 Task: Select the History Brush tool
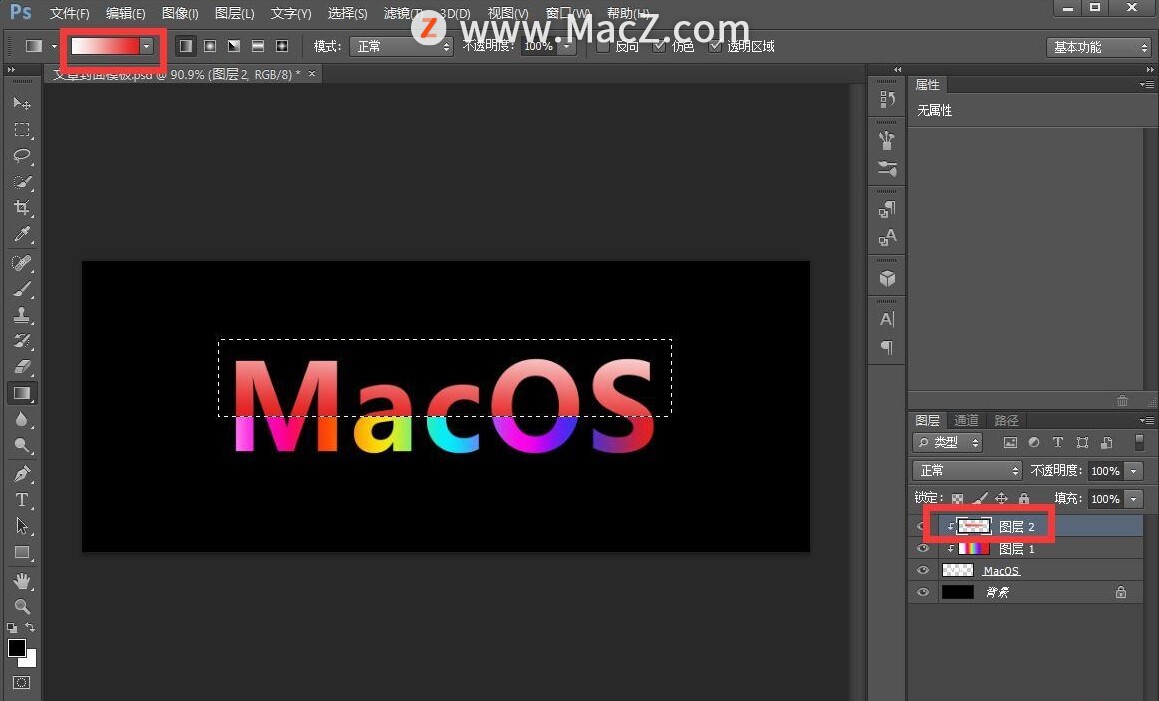pyautogui.click(x=22, y=341)
